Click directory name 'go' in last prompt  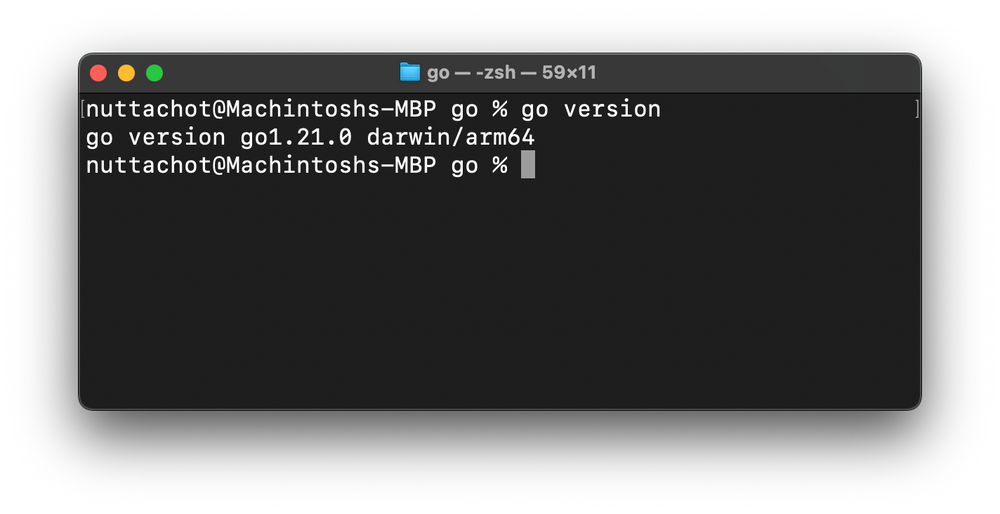coord(464,167)
